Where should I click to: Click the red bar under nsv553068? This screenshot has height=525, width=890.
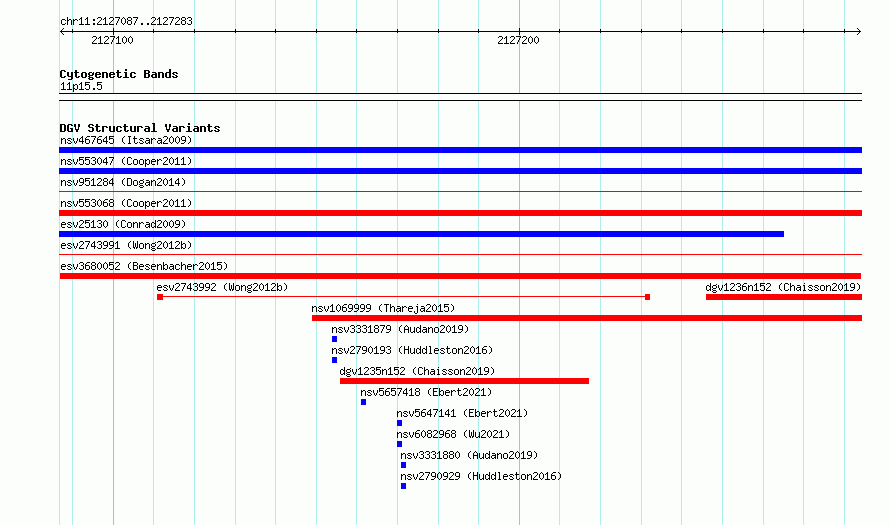pyautogui.click(x=460, y=213)
